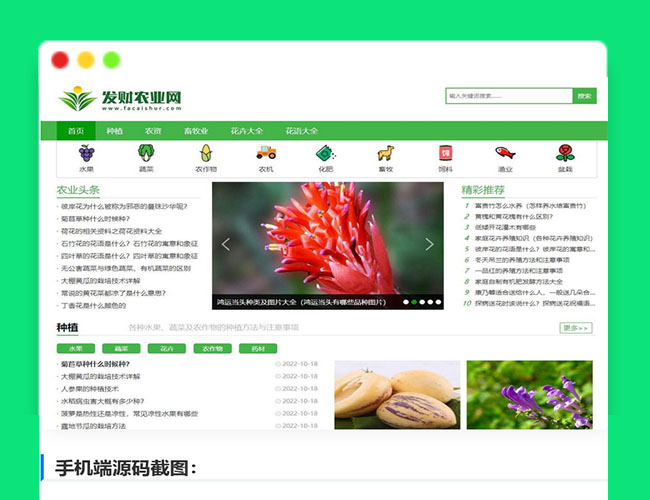Click the yellow window minimize dot

coord(86,60)
